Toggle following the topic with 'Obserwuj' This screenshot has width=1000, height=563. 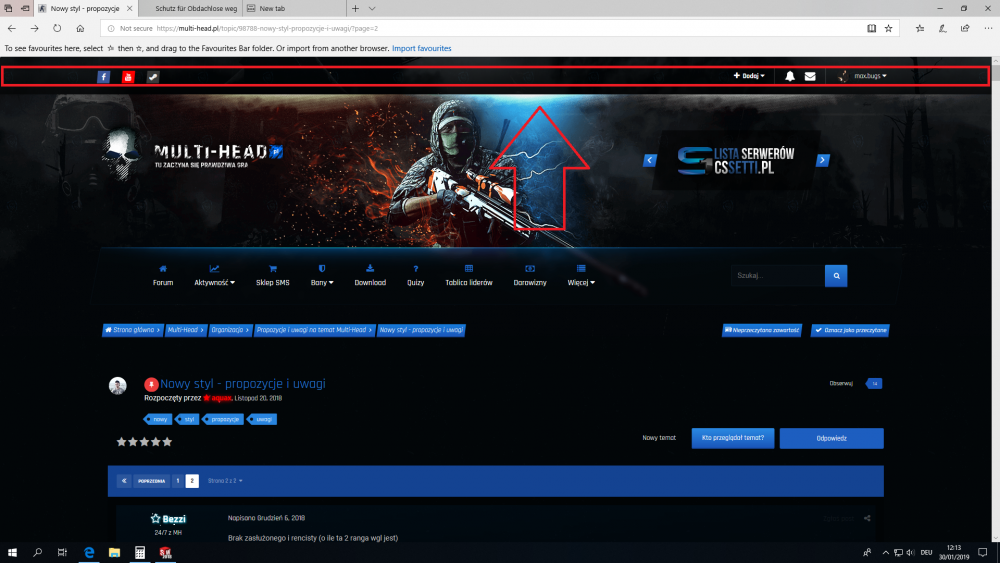point(841,383)
